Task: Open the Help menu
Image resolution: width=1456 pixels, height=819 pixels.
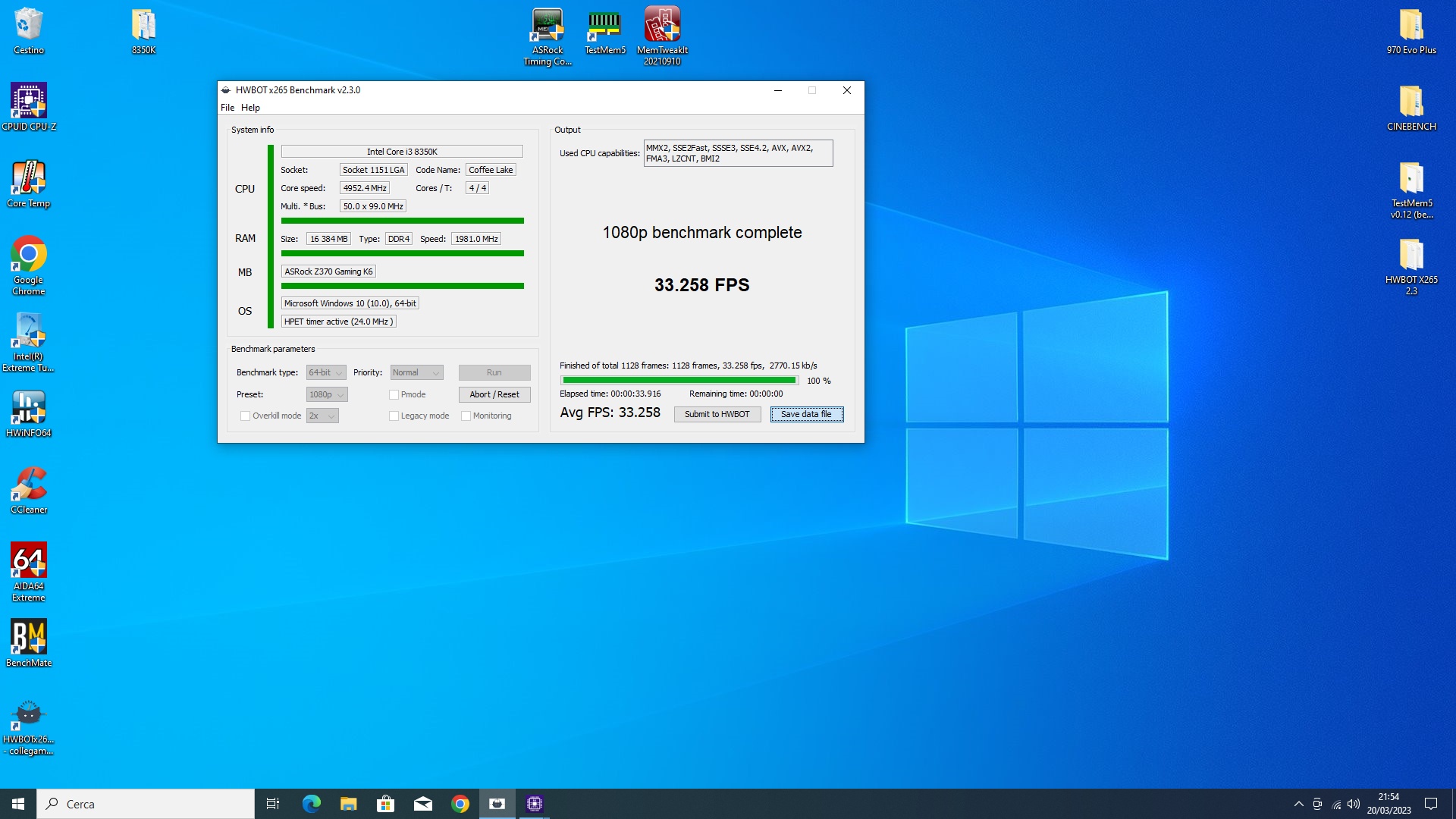Action: point(250,108)
